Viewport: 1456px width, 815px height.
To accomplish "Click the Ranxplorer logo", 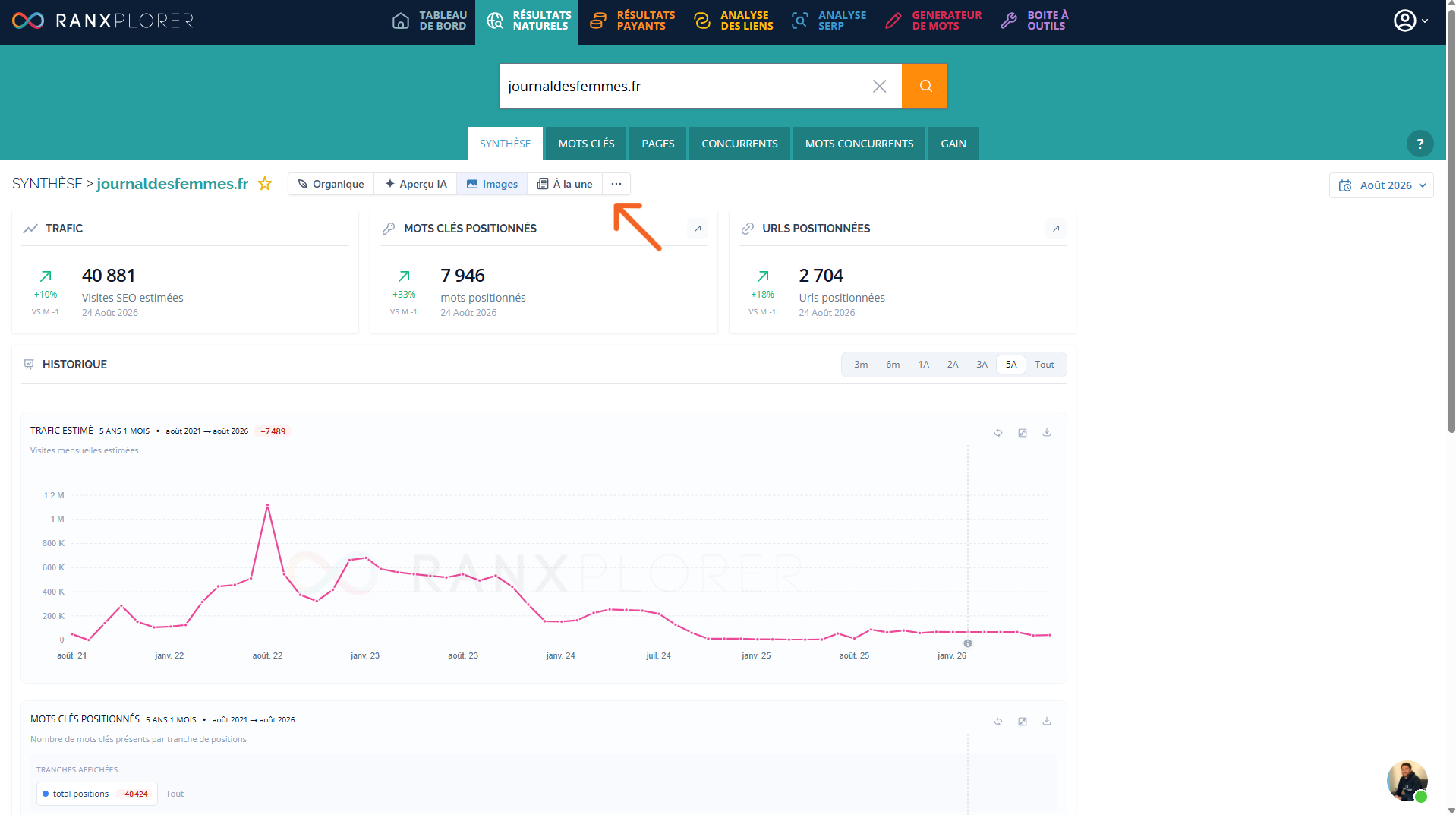I will (x=102, y=21).
